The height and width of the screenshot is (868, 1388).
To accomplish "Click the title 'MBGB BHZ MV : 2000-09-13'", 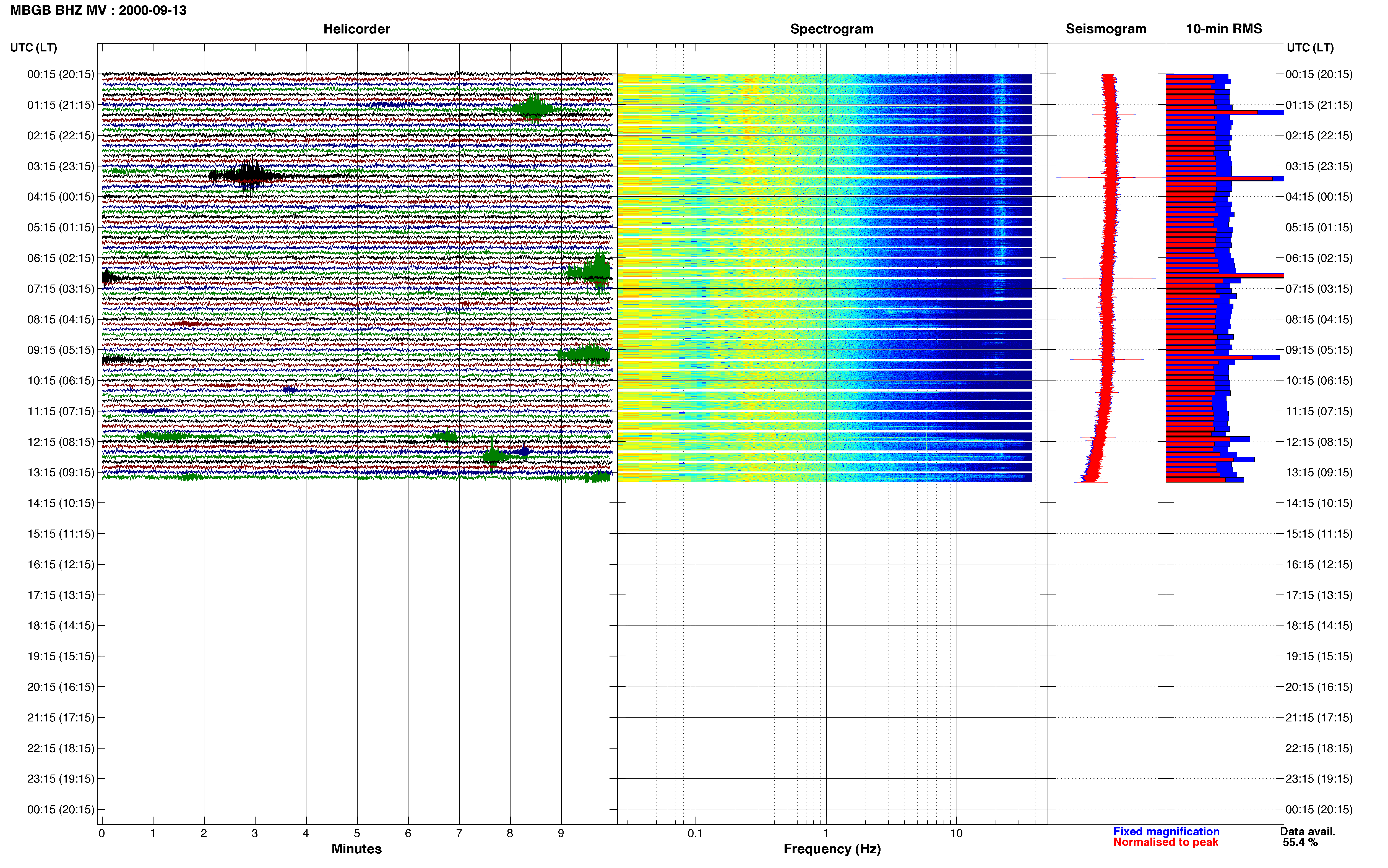I will [x=98, y=10].
